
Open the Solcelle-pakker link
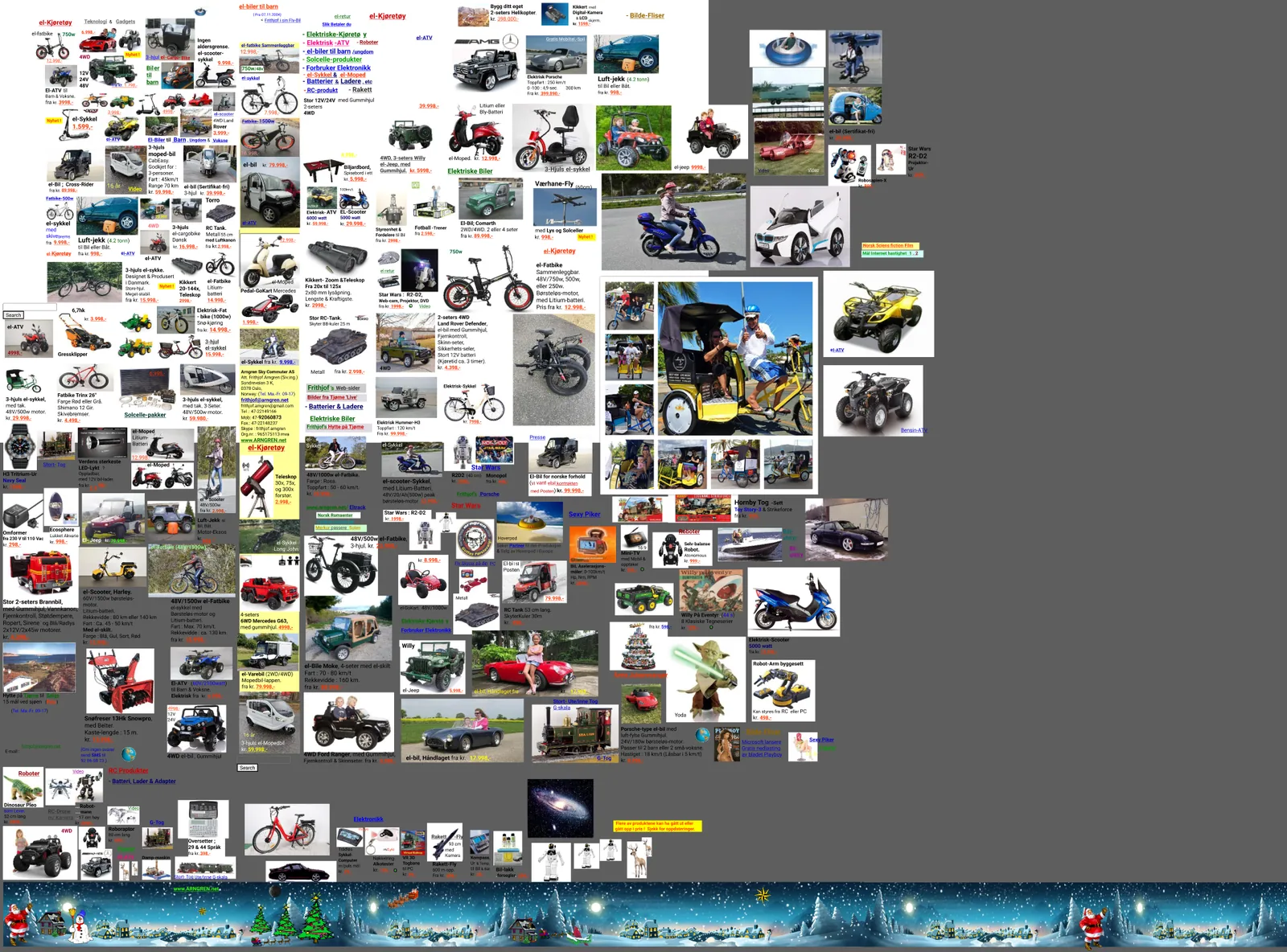(145, 415)
